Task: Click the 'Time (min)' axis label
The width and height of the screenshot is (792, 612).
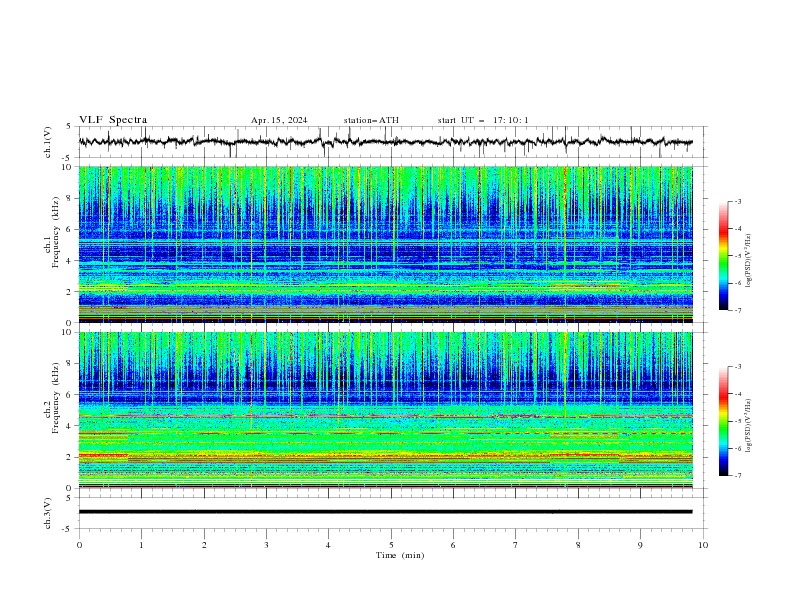Action: click(x=400, y=555)
